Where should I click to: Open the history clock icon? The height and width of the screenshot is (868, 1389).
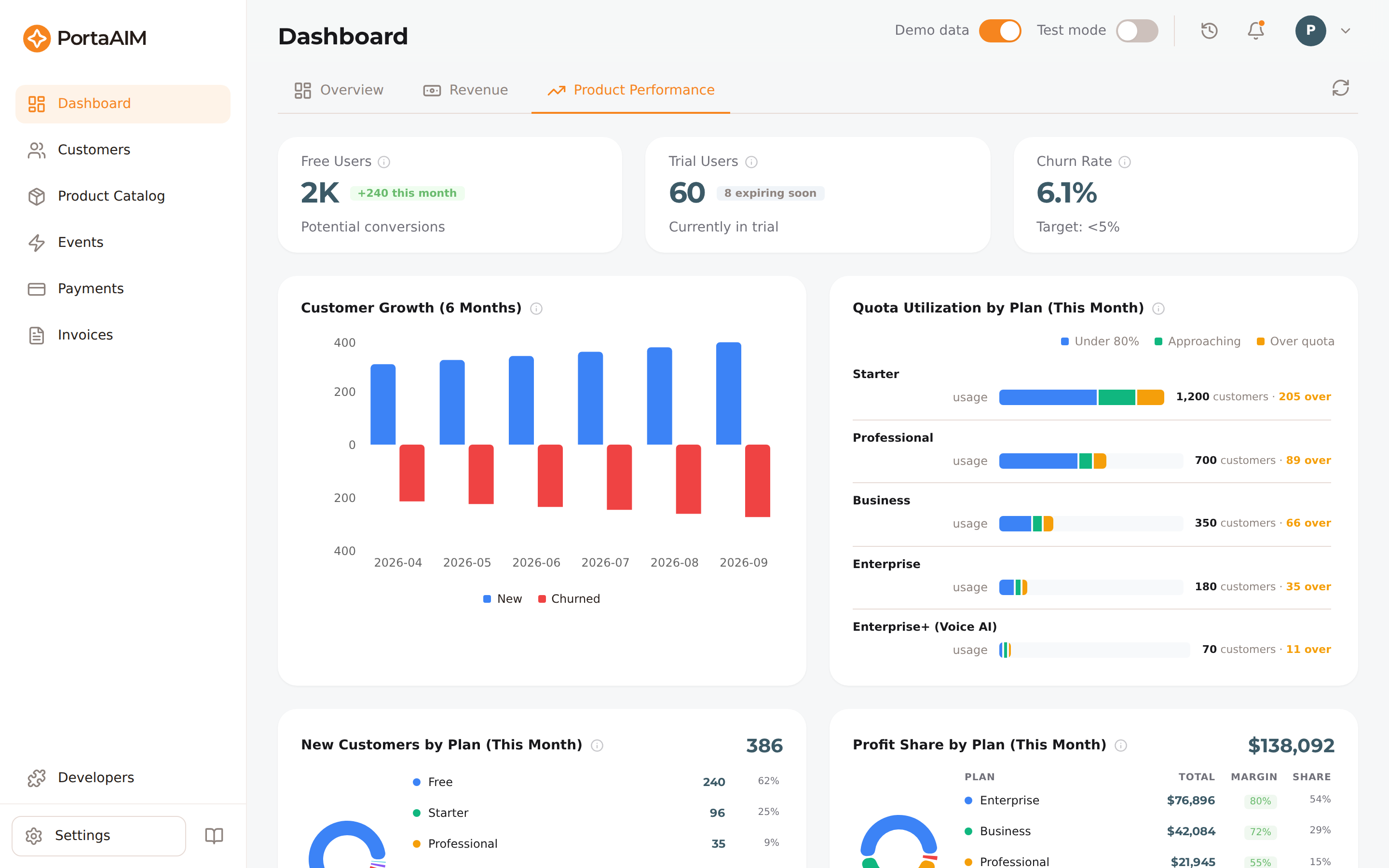(1210, 30)
